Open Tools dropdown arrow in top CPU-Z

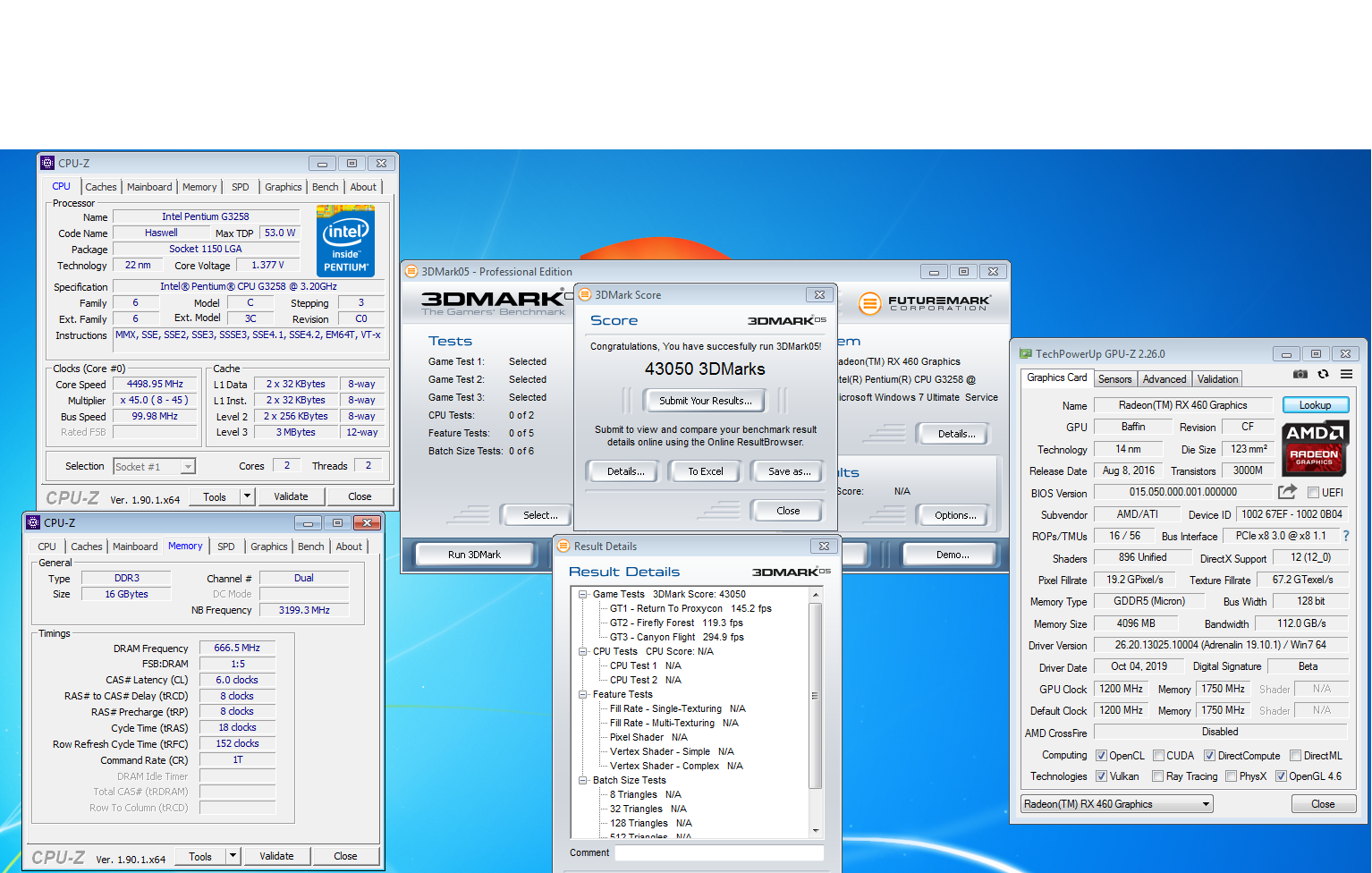pos(247,496)
